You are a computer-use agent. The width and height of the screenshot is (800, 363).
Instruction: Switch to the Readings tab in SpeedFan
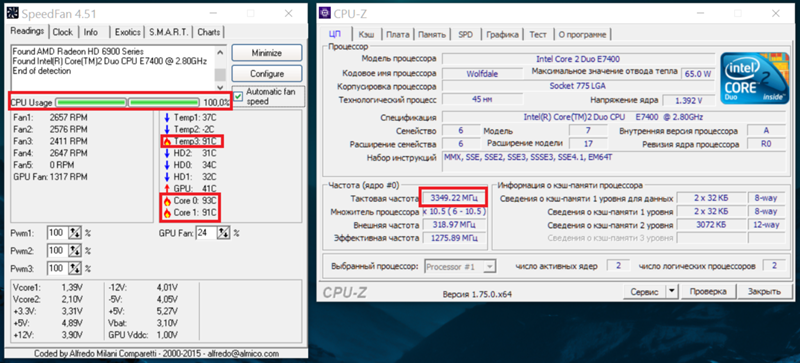pyautogui.click(x=27, y=31)
